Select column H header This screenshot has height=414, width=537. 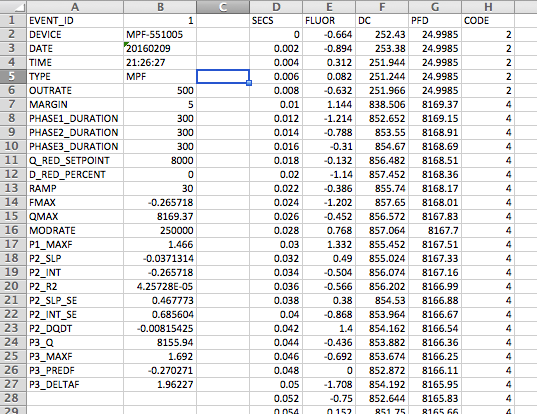(x=488, y=7)
